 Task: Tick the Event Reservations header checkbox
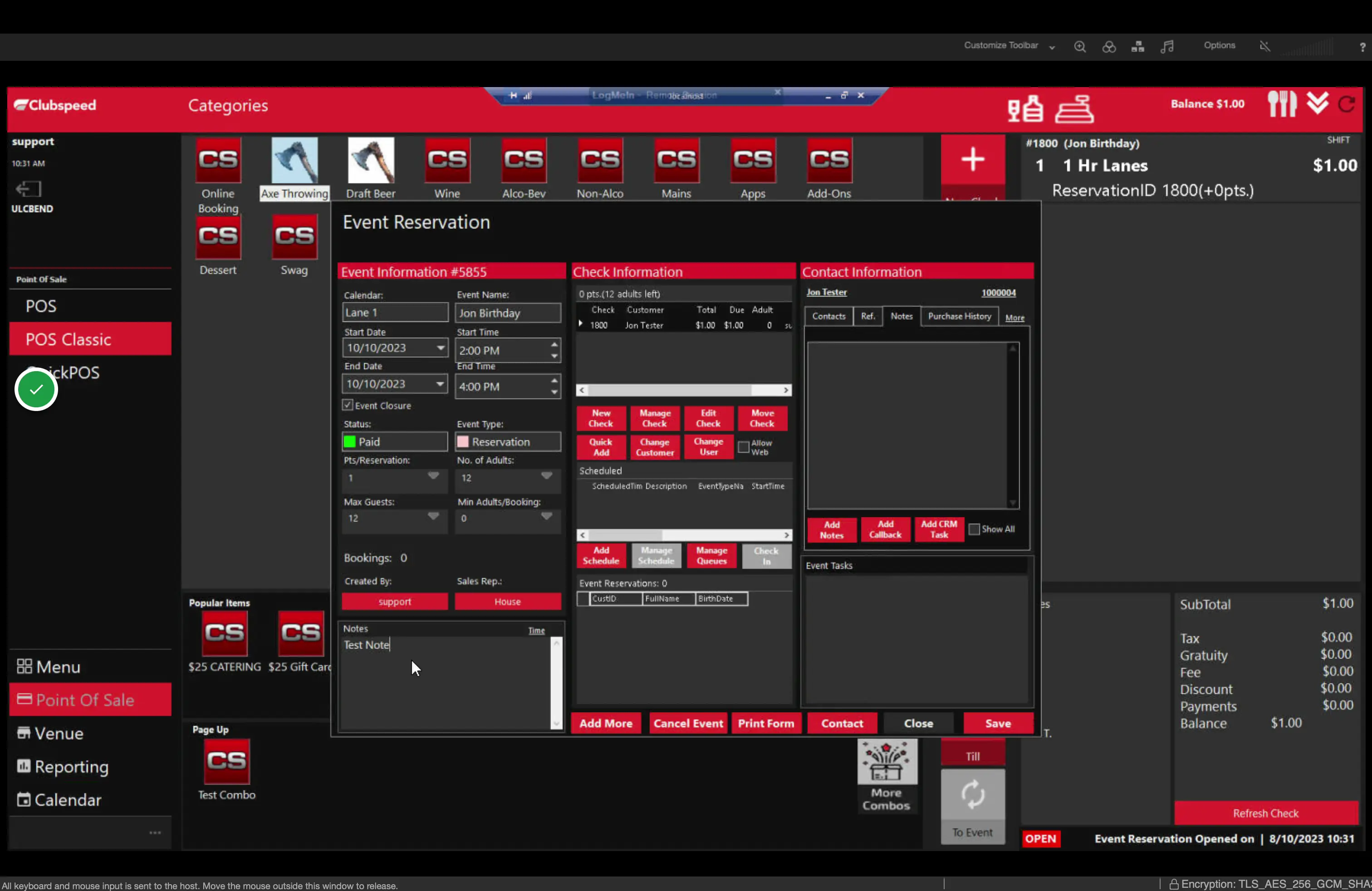pos(583,599)
